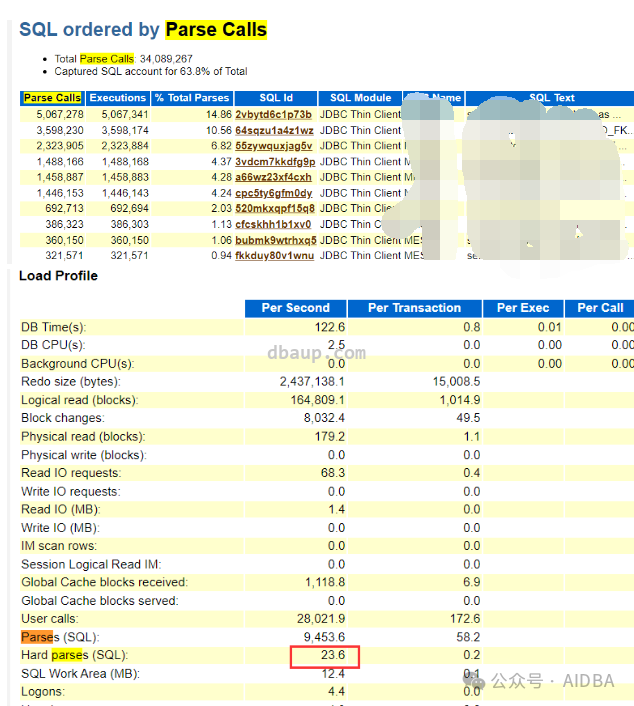Click the Redo size (bytes) row label
634x706 pixels.
tap(71, 381)
